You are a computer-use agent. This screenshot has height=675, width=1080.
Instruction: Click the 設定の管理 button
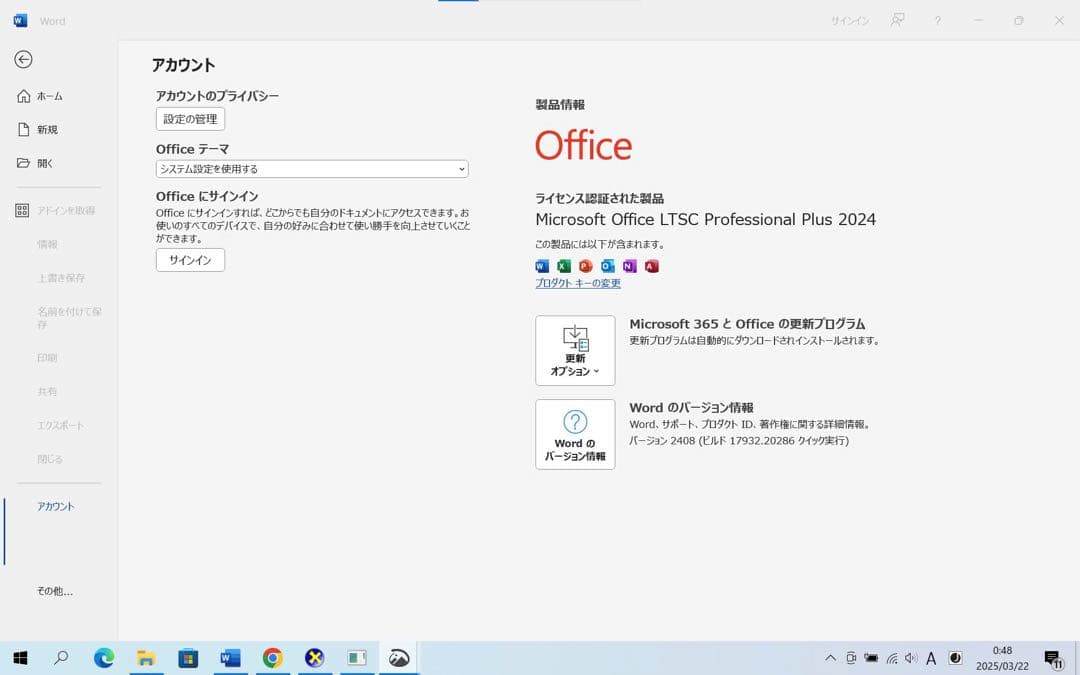[190, 118]
